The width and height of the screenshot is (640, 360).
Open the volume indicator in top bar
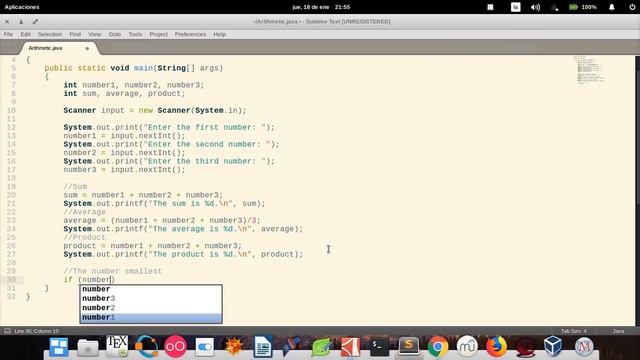[x=535, y=7]
